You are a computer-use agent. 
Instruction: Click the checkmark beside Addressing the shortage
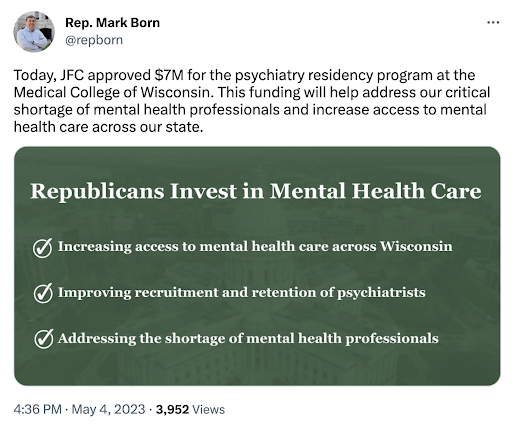[x=44, y=339]
